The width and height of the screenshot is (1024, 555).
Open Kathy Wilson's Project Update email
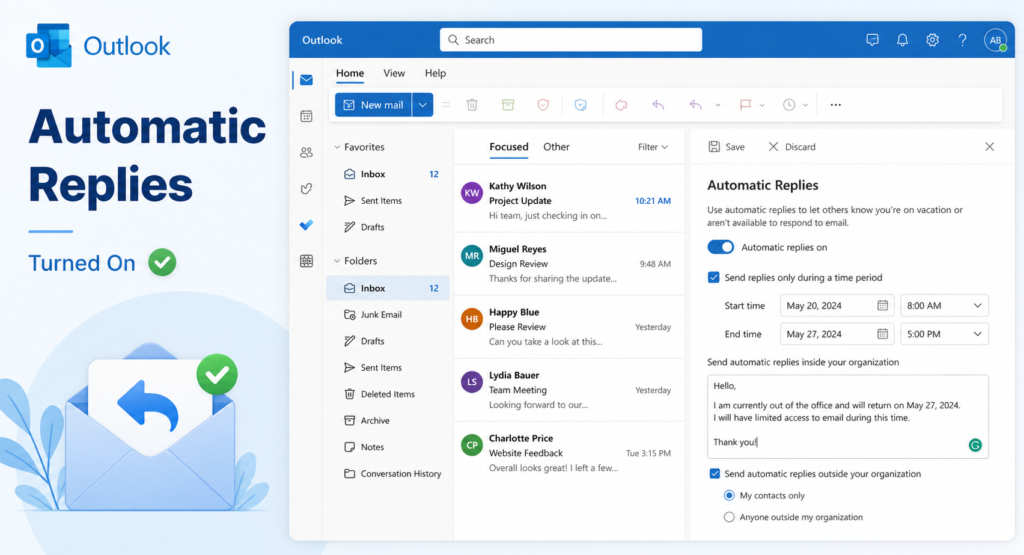tap(569, 200)
